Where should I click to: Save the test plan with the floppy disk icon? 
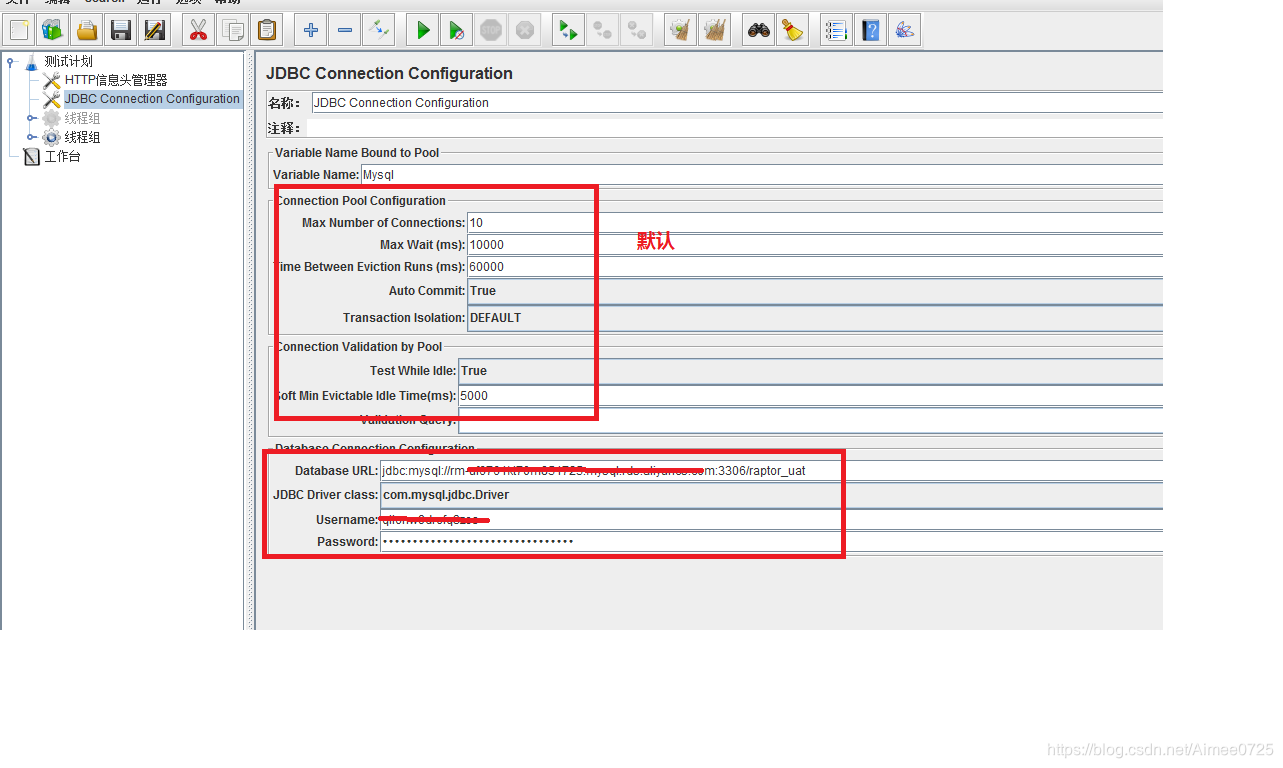121,30
